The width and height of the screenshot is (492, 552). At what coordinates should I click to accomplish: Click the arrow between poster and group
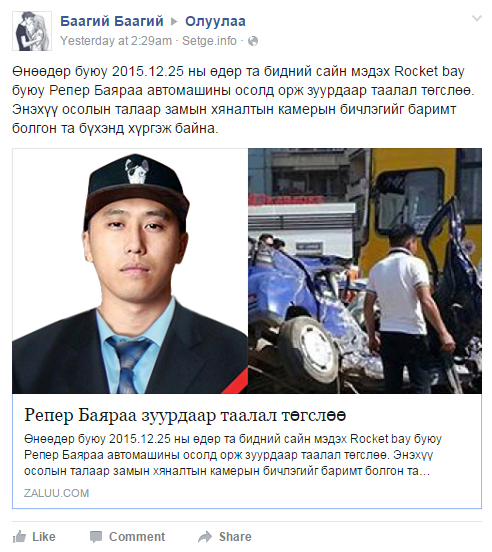pos(174,22)
